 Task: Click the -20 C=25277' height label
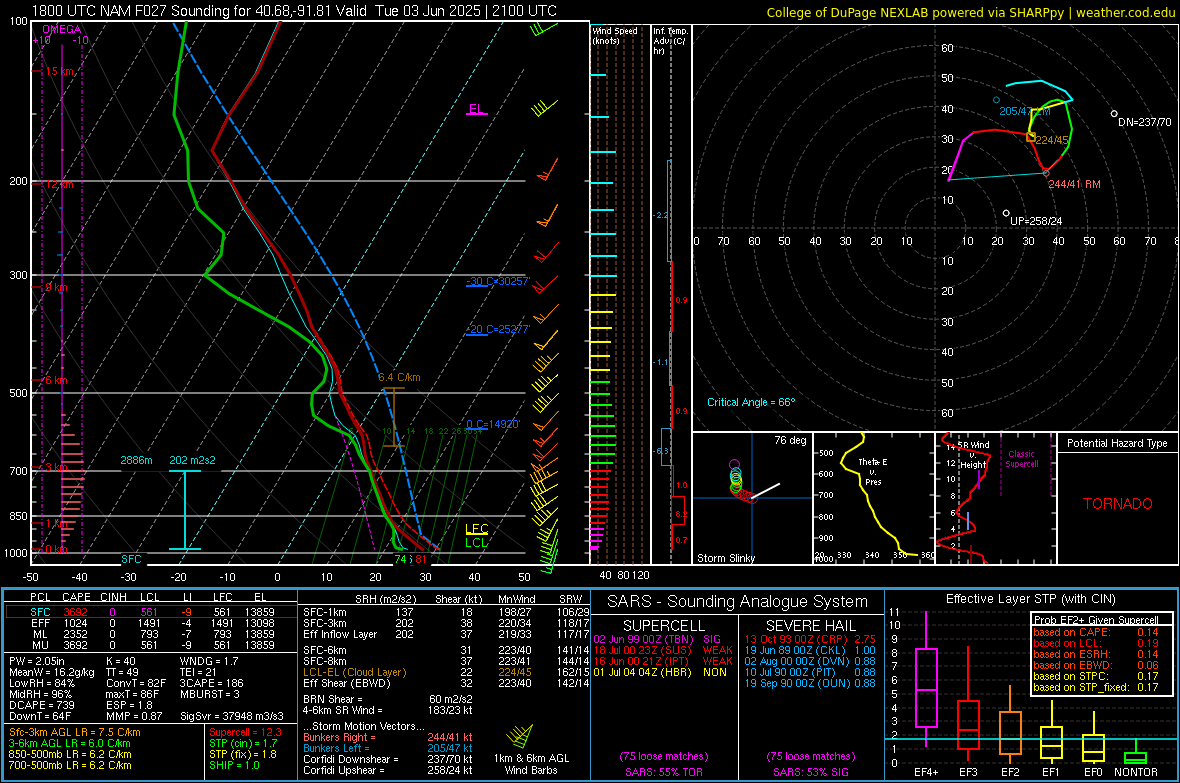coord(497,329)
